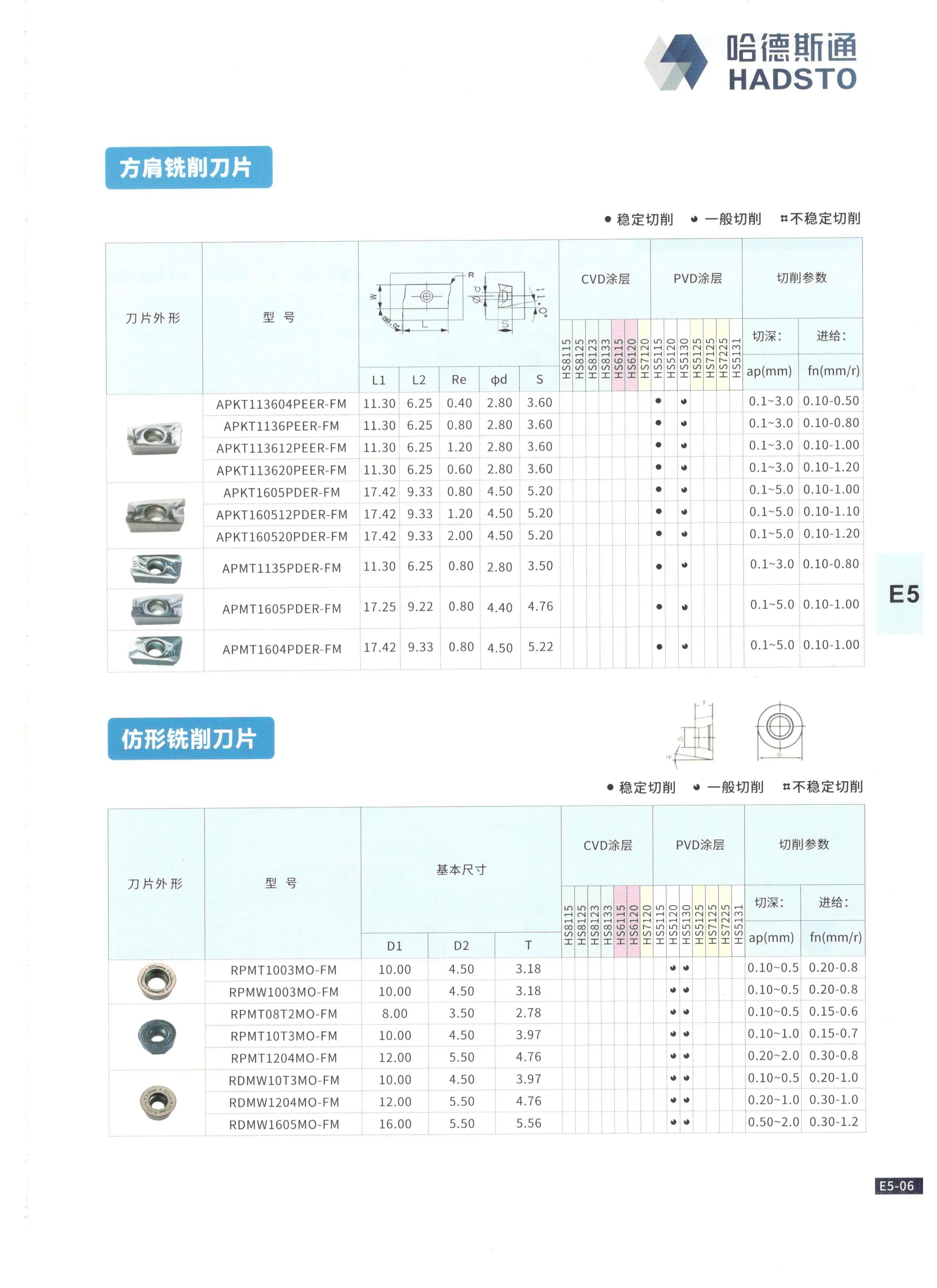937x1288 pixels.
Task: Click model RDMW1605MO-FM in the table
Action: click(284, 1124)
